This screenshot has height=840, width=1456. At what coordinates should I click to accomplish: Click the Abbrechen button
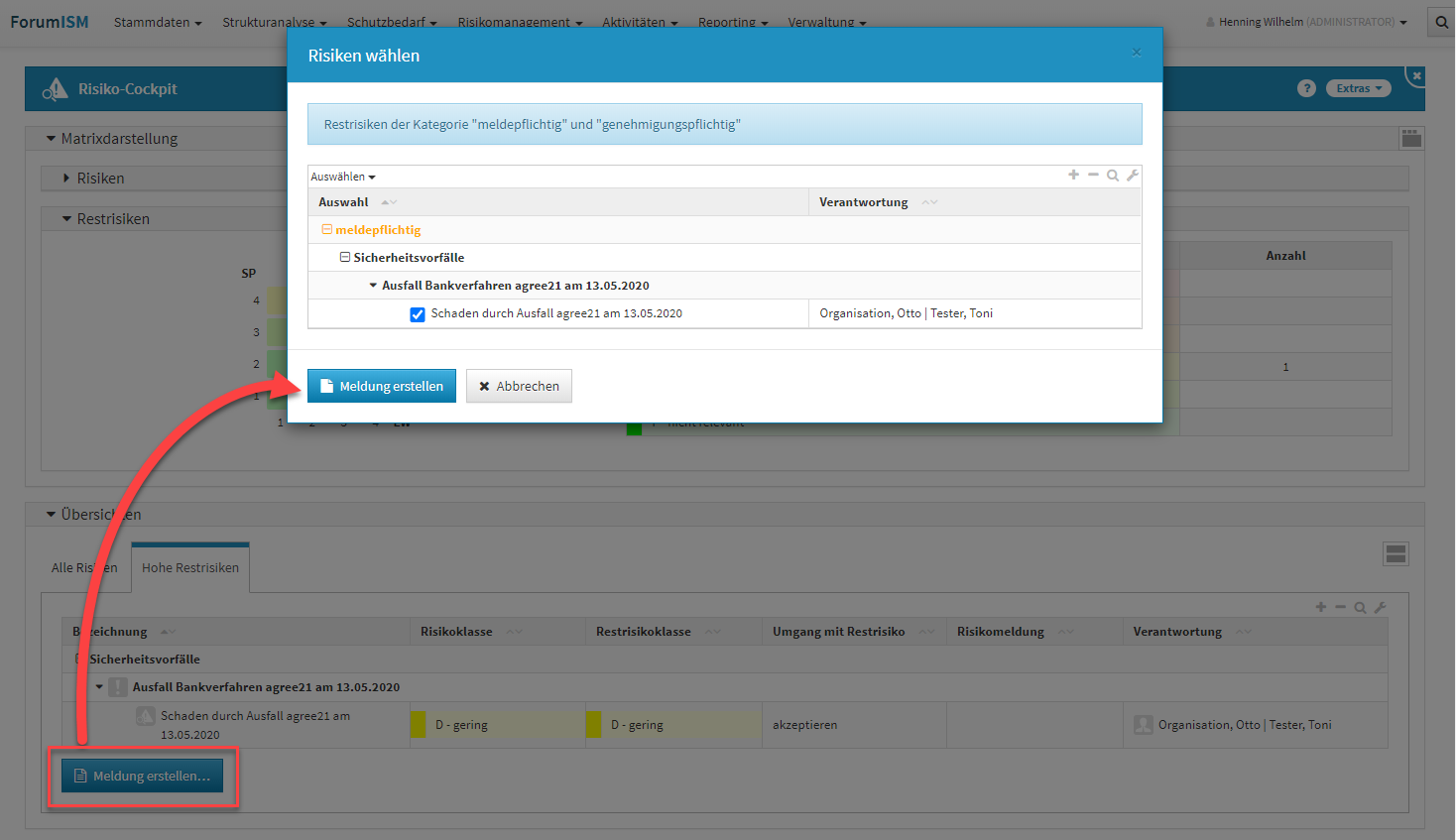519,386
